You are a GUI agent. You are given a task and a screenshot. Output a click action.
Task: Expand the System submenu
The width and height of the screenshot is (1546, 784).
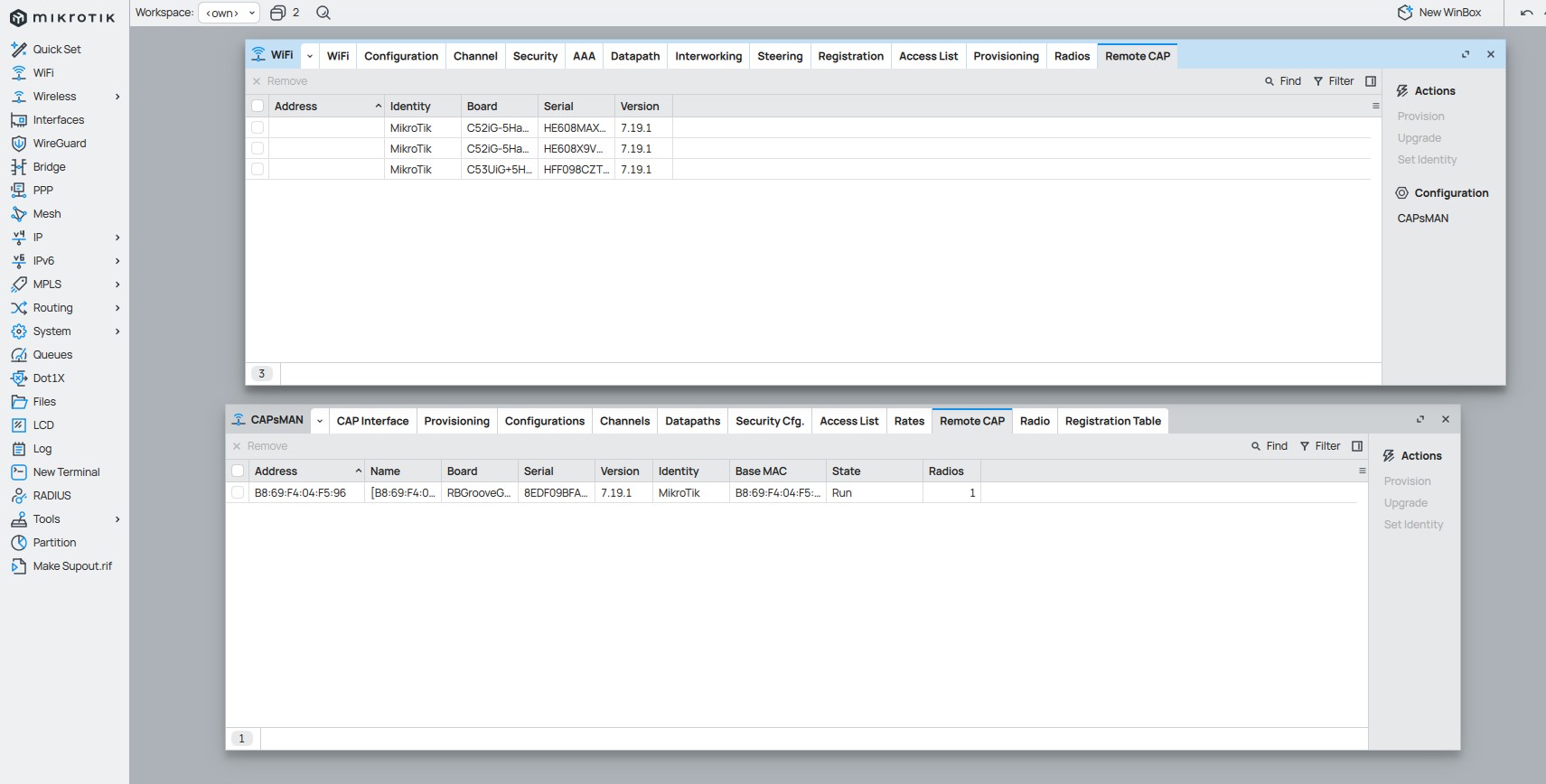(x=117, y=331)
